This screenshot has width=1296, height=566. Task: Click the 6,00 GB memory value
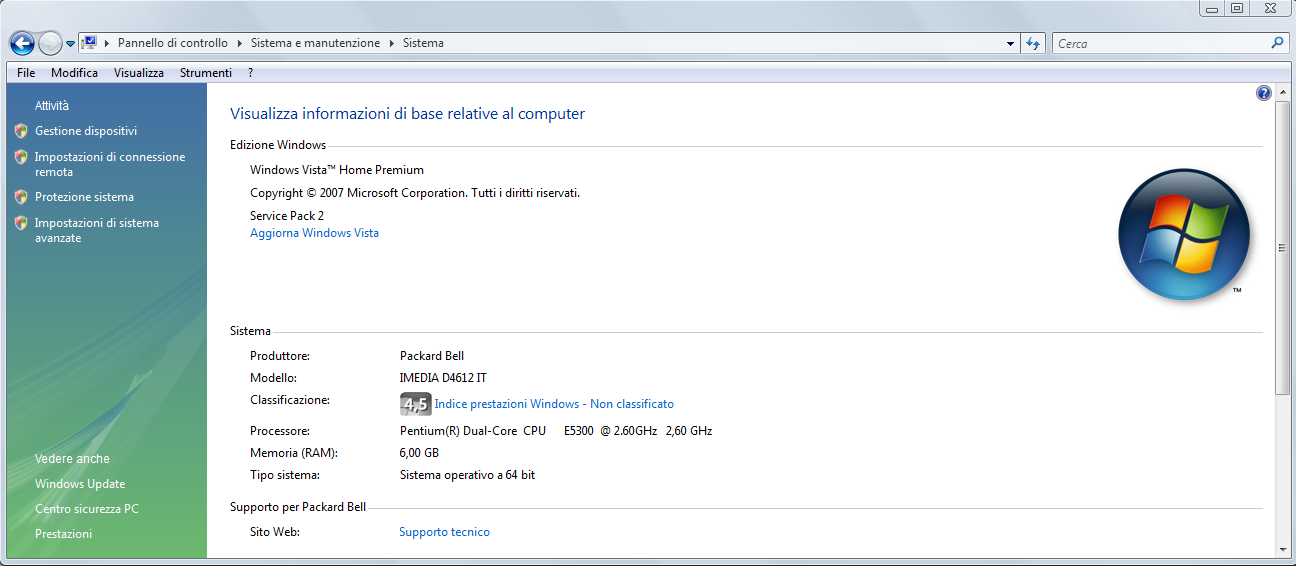coord(419,453)
